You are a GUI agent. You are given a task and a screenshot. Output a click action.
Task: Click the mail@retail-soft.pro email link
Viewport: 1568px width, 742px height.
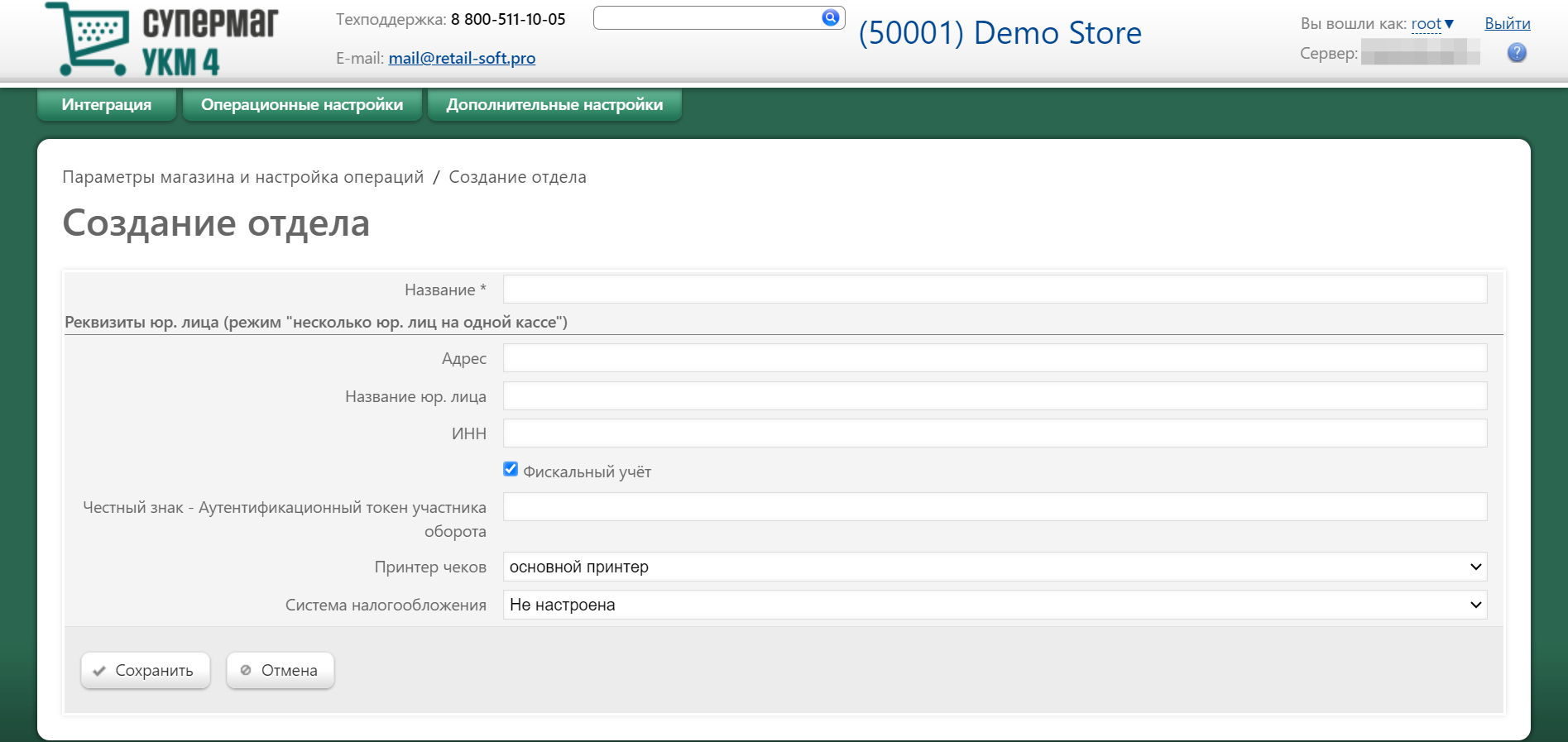[x=462, y=58]
